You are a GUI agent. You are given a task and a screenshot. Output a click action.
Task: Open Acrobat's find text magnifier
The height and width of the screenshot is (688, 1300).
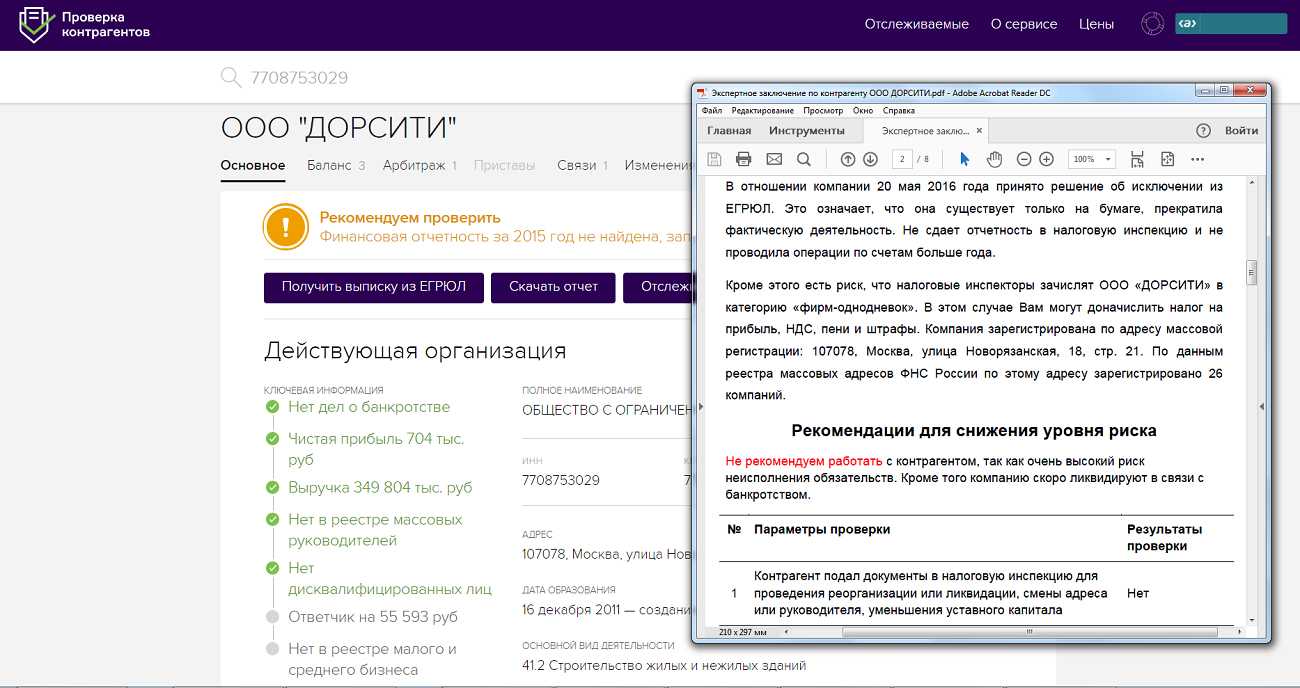coord(804,159)
